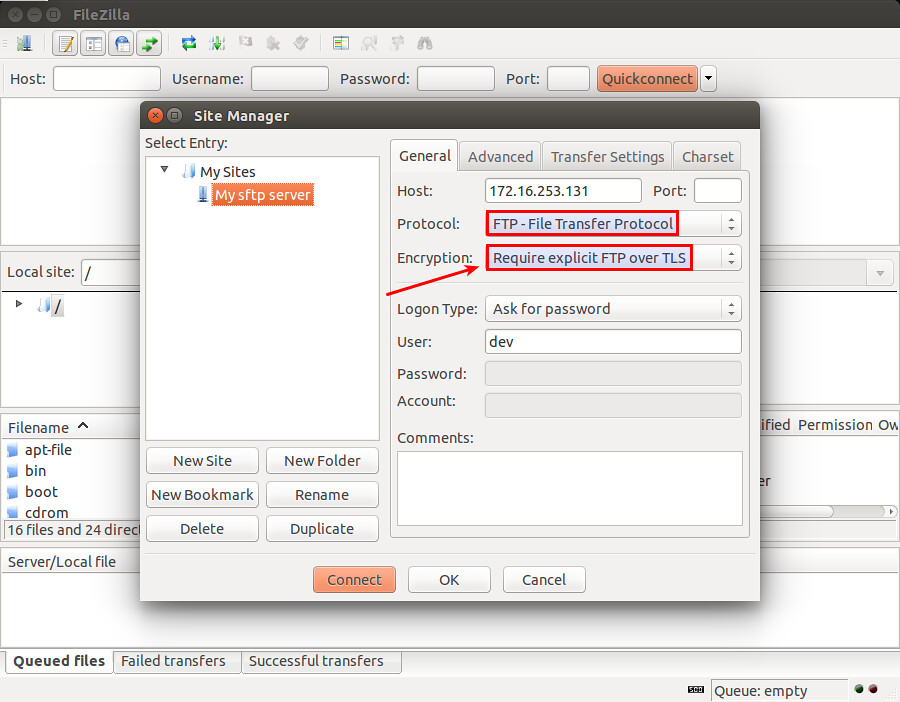Switch to the Advanced tab
Image resolution: width=900 pixels, height=702 pixels.
(x=500, y=157)
